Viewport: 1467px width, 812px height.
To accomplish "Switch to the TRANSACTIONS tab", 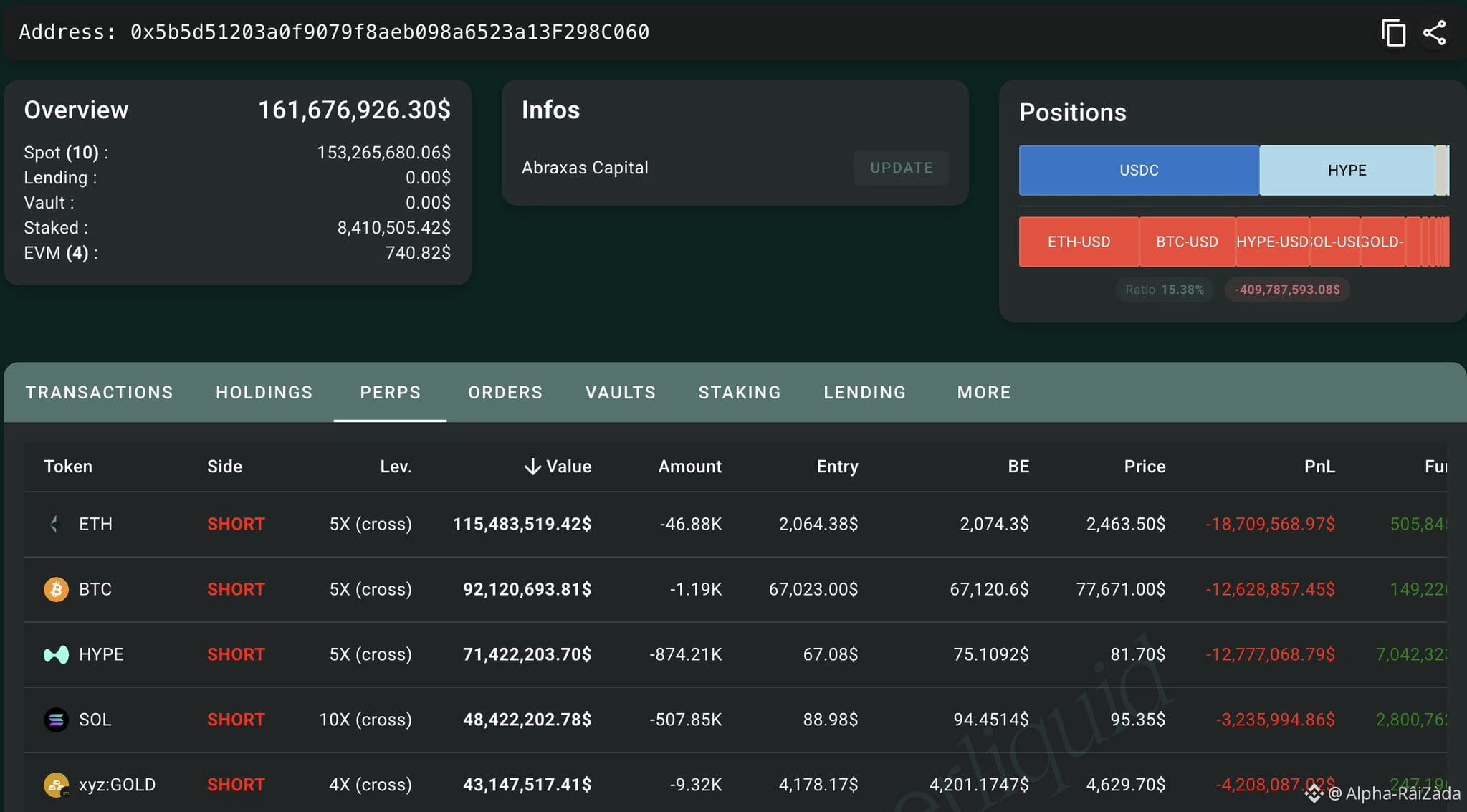I will pyautogui.click(x=100, y=393).
